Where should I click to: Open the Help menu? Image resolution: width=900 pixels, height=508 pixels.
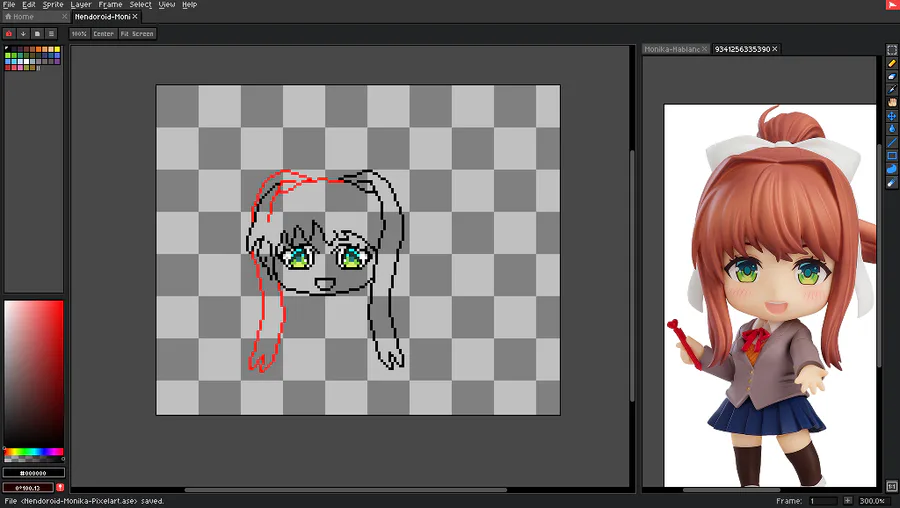(189, 5)
